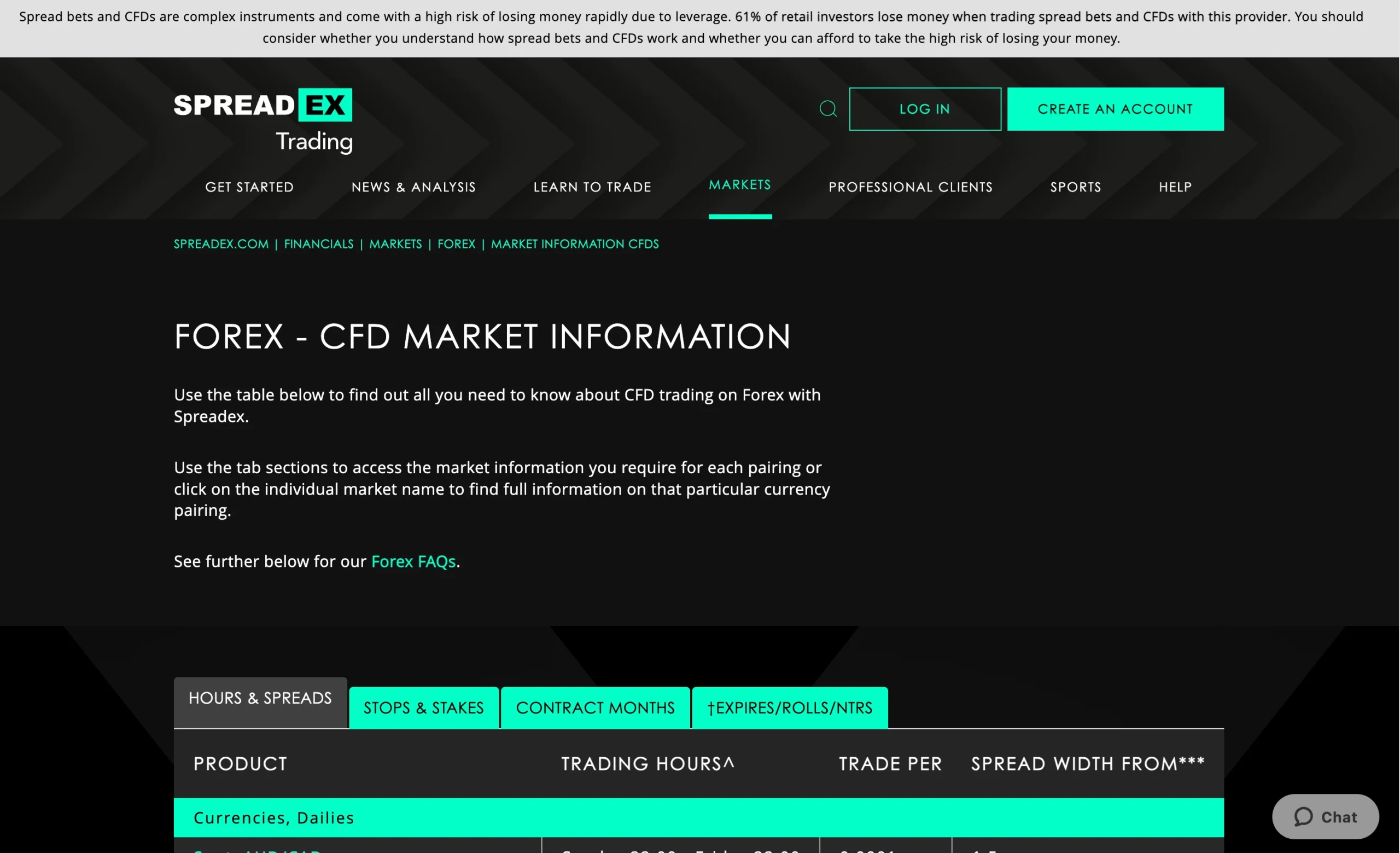Viewport: 1400px width, 853px height.
Task: Select HOURS & SPREADS tab
Action: coord(260,702)
